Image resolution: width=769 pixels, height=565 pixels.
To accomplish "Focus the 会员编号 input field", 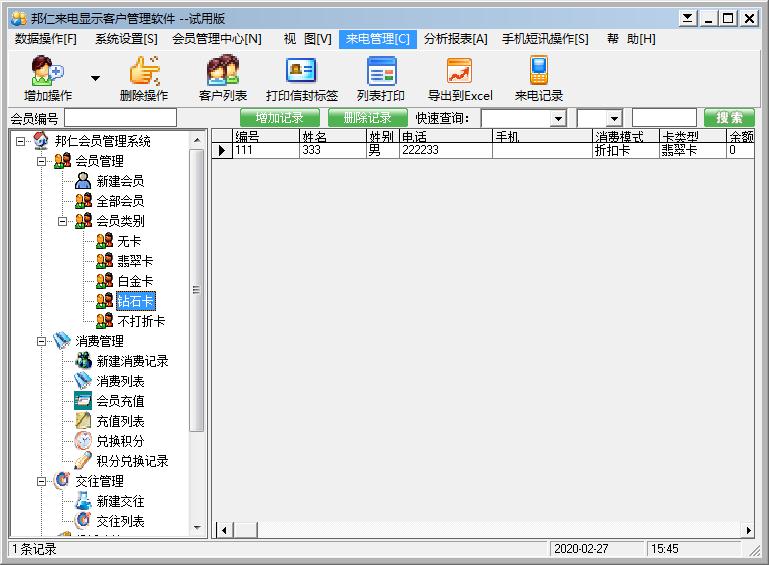I will click(120, 118).
